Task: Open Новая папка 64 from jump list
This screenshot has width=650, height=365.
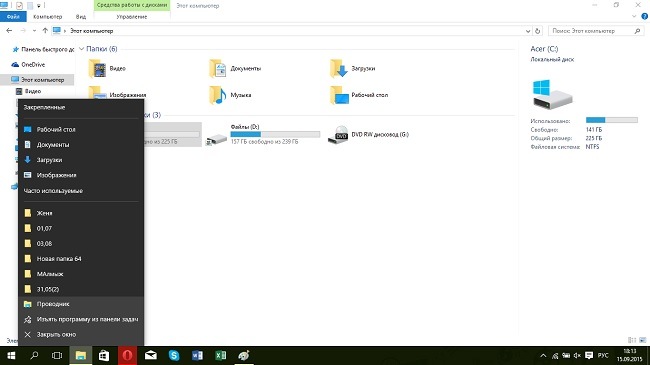Action: pyautogui.click(x=81, y=258)
